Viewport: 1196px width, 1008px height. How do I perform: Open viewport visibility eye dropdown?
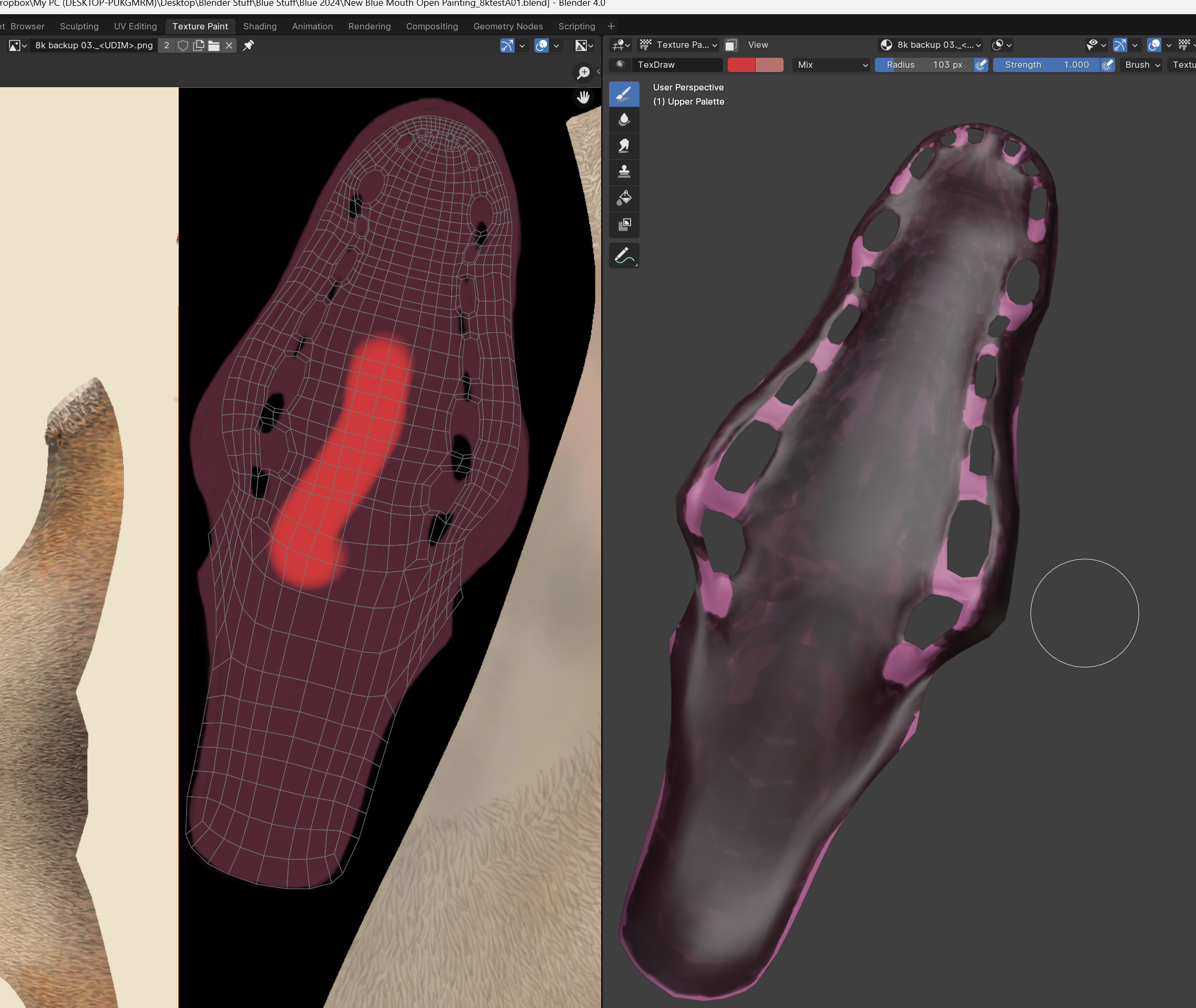tap(1096, 45)
